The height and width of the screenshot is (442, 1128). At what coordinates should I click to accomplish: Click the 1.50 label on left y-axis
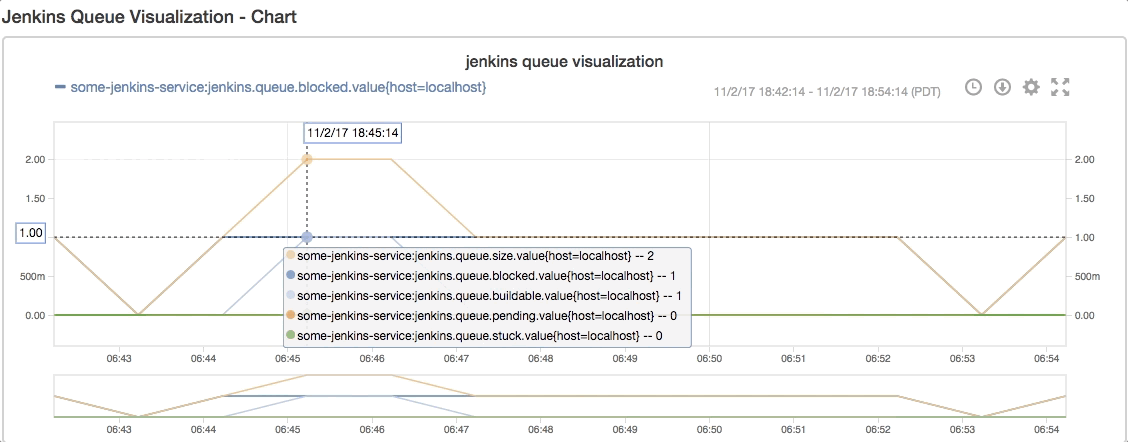click(33, 199)
